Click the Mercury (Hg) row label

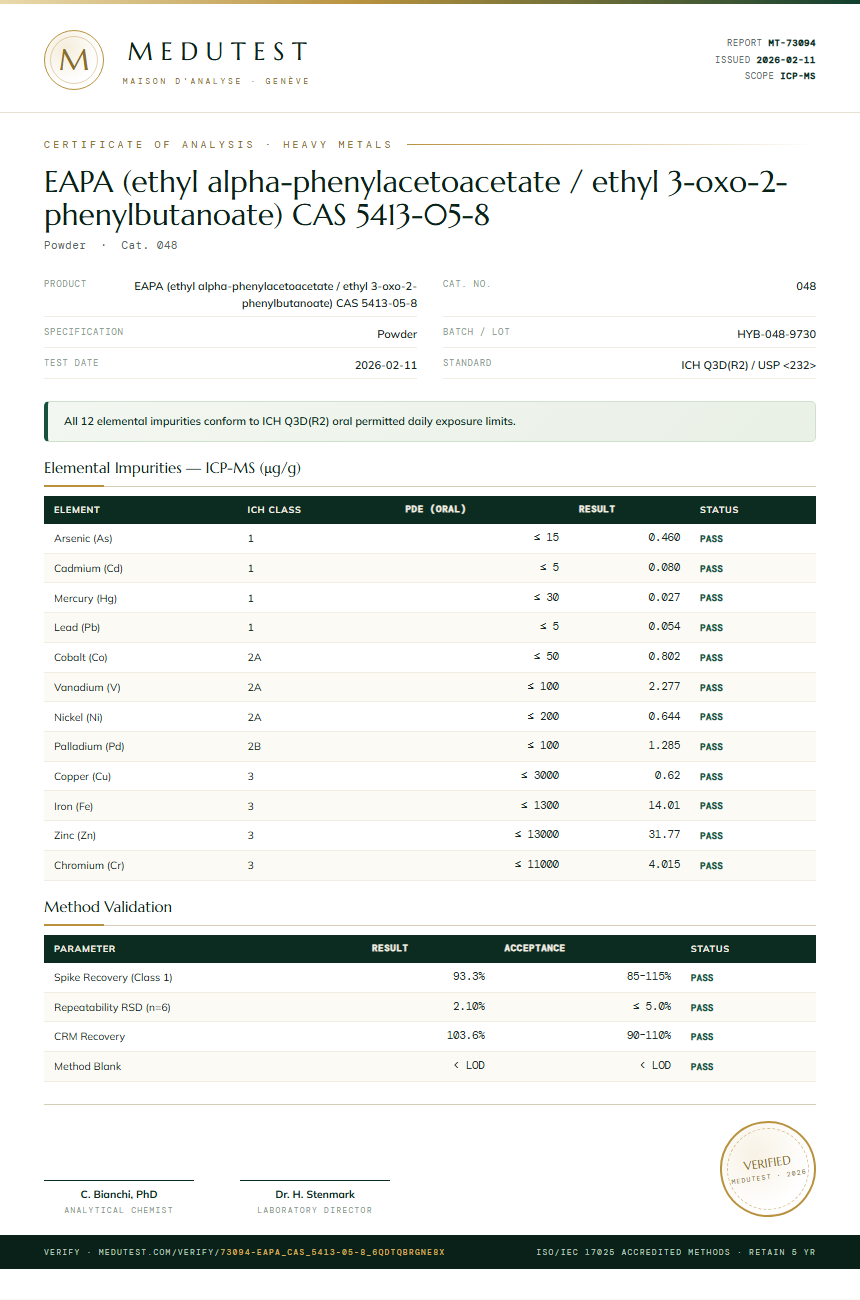point(86,598)
